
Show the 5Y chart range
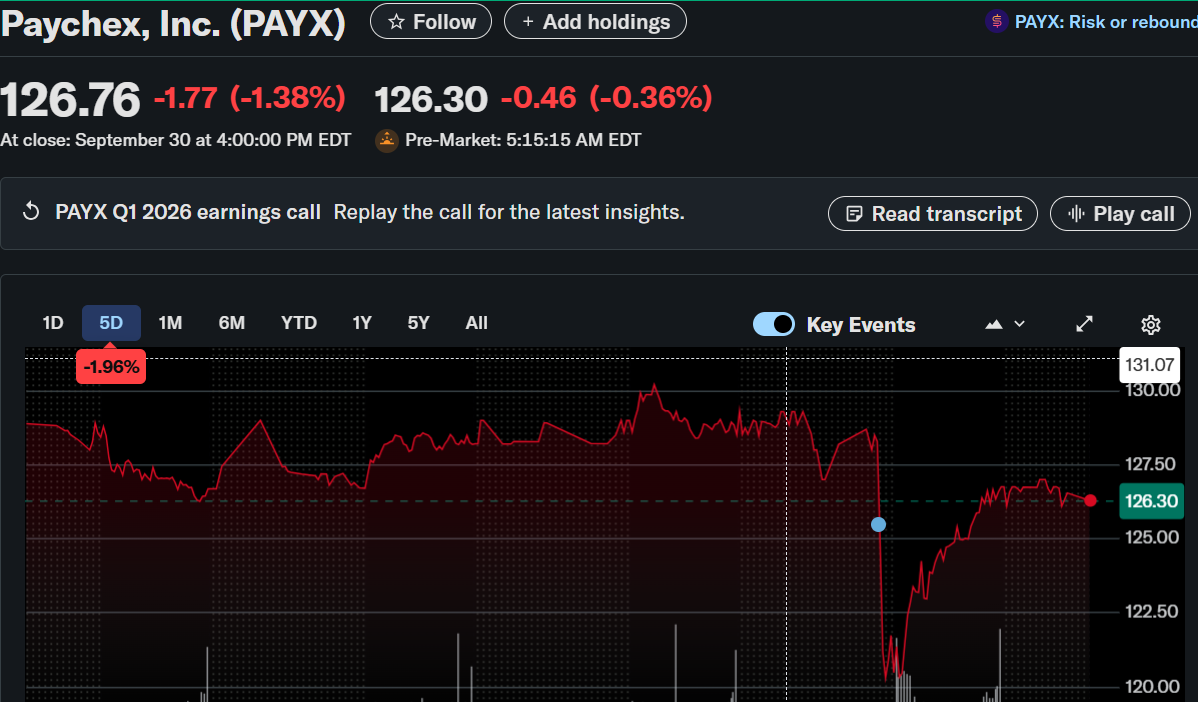click(x=418, y=323)
